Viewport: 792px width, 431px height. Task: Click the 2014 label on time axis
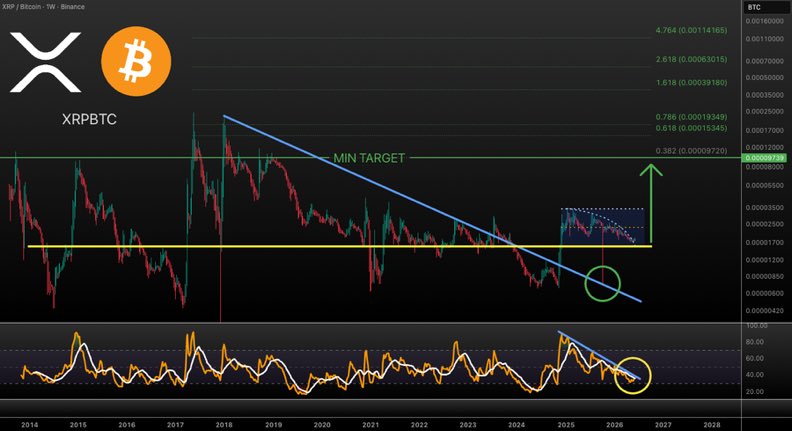click(29, 425)
